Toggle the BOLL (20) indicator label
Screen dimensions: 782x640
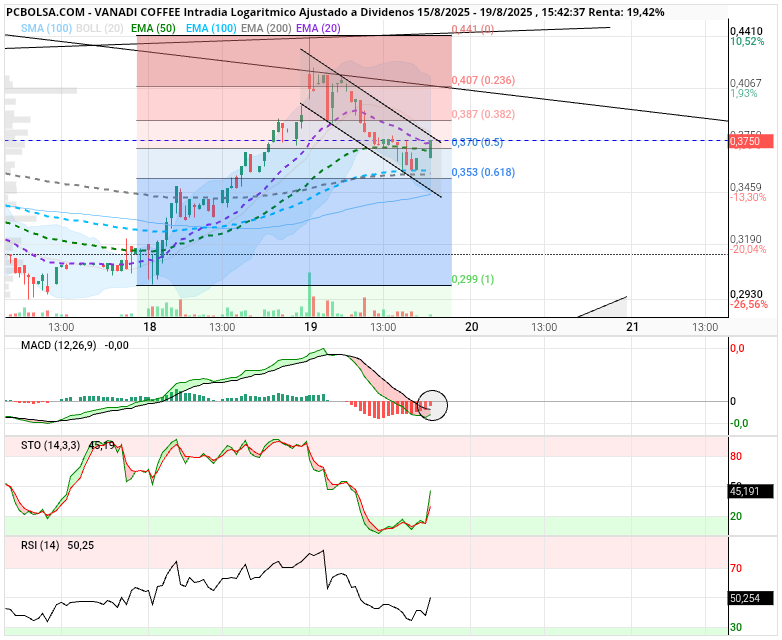pos(100,28)
